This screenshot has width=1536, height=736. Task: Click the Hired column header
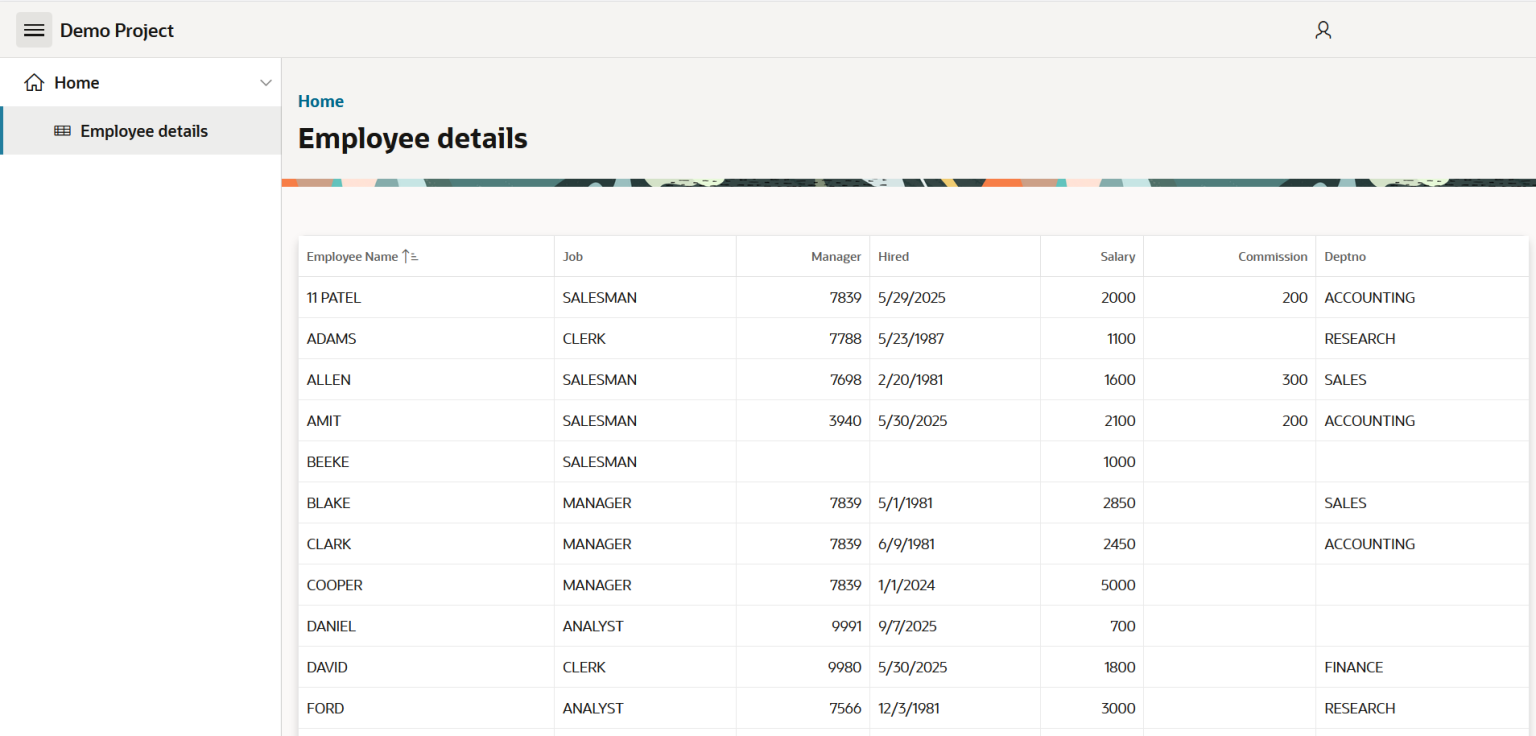(x=893, y=256)
